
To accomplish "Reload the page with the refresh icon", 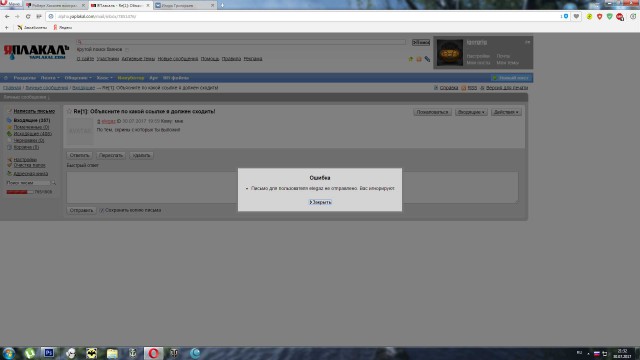I will (28, 16).
